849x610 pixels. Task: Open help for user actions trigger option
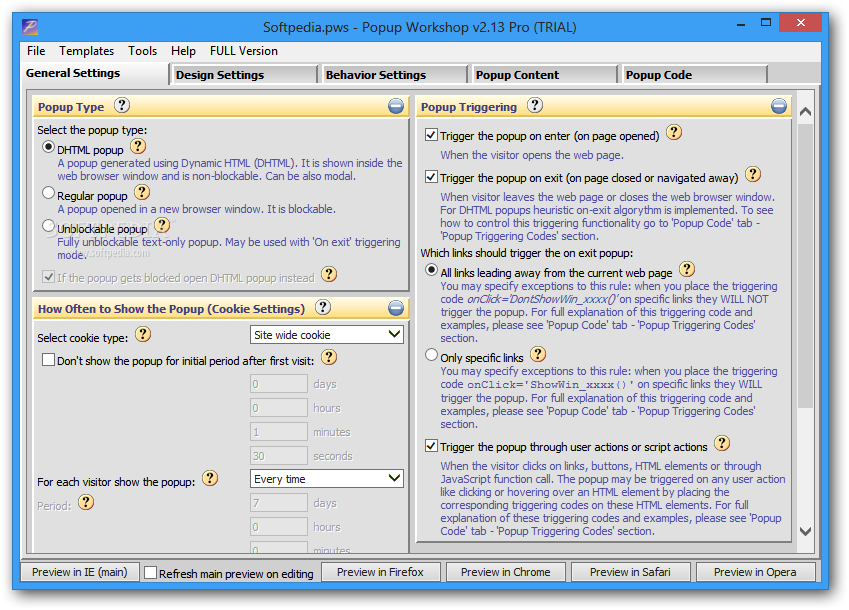(722, 443)
